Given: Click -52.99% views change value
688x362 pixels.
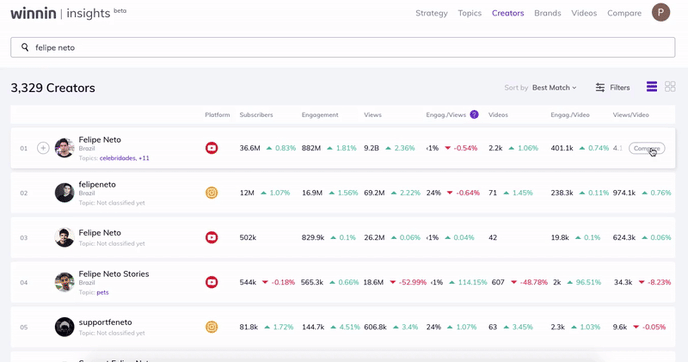Looking at the screenshot, I should pos(412,283).
